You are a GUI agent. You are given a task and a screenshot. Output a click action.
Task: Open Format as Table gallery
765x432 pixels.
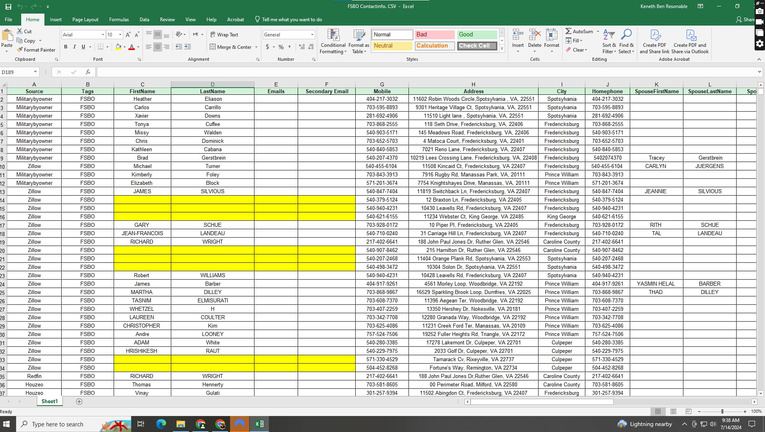pos(359,41)
